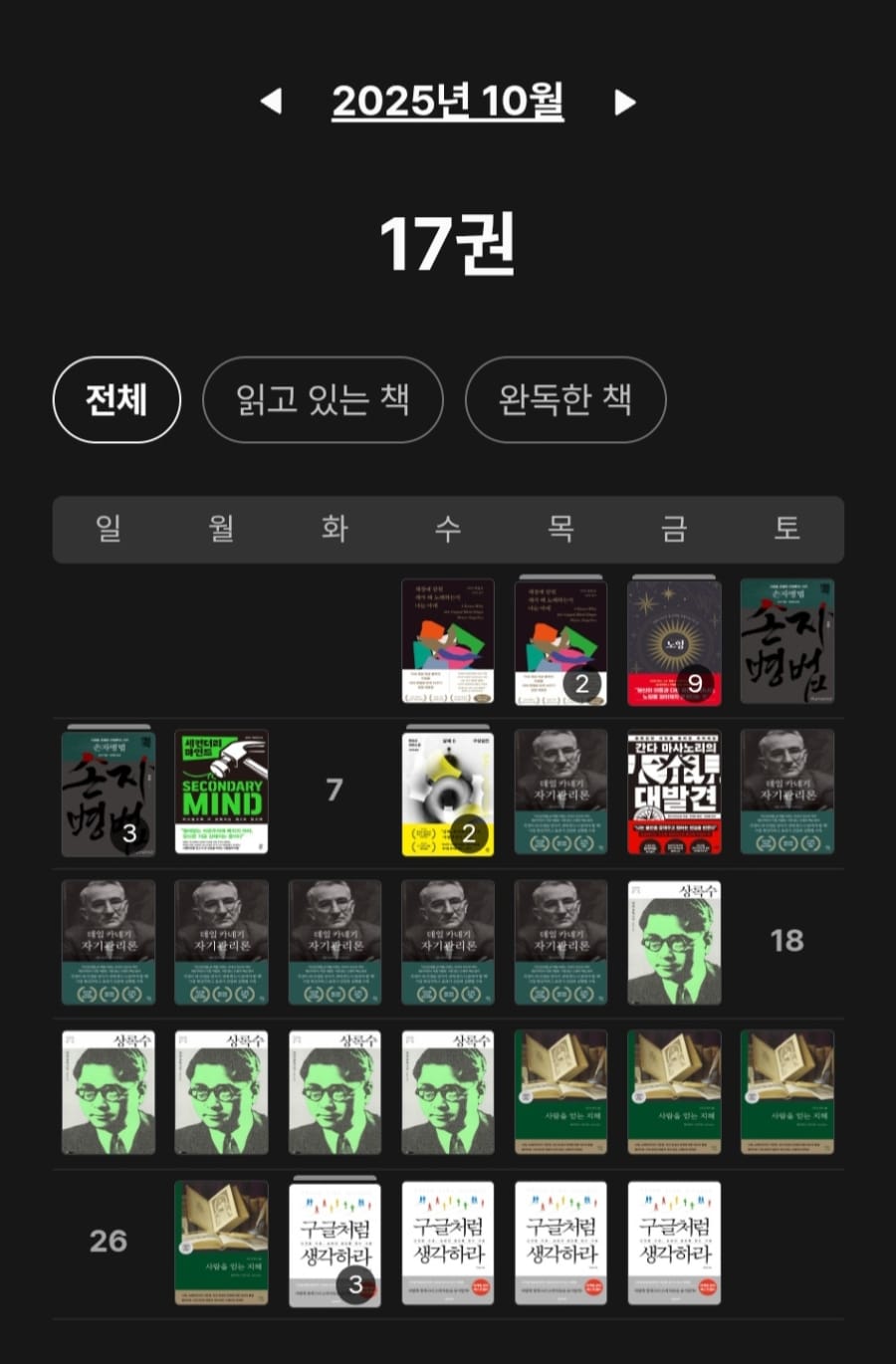The image size is (896, 1364).
Task: Tap the badge showing 9 on Friday cover
Action: tap(695, 683)
